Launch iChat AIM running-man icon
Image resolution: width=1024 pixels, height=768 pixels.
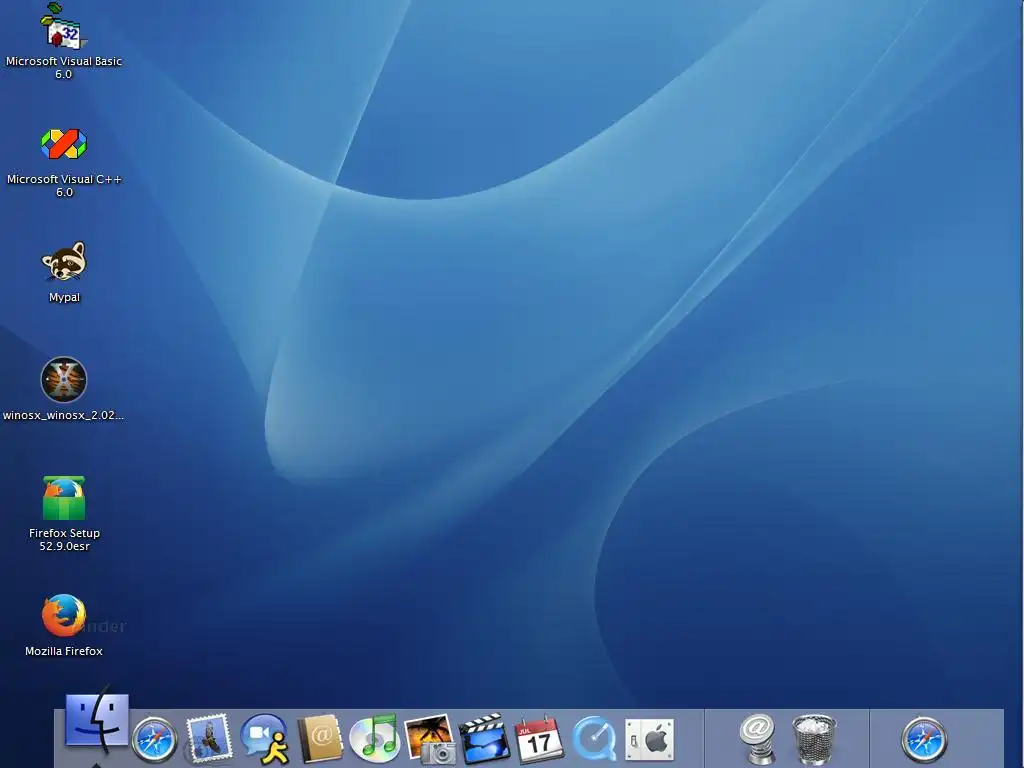[x=264, y=739]
